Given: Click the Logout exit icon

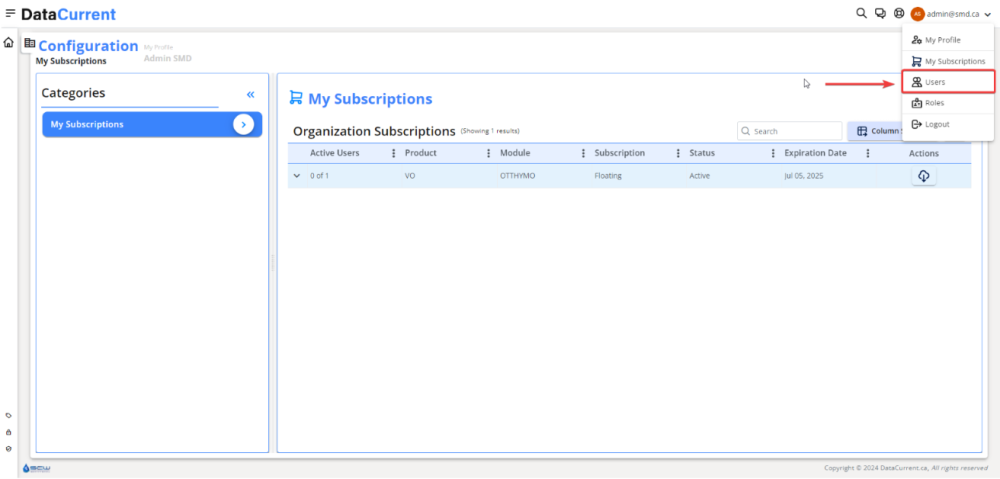Looking at the screenshot, I should (x=916, y=124).
